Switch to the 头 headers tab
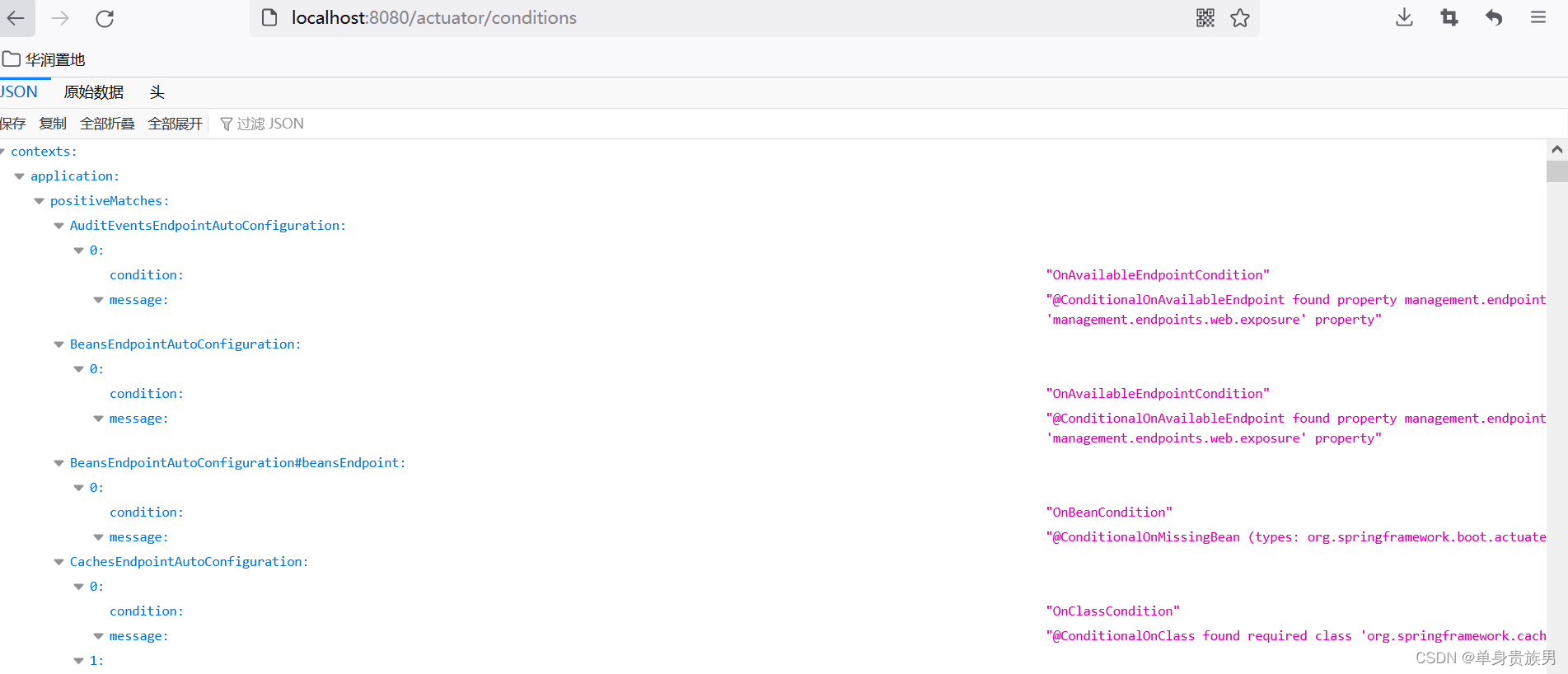The height and width of the screenshot is (674, 1568). 157,92
